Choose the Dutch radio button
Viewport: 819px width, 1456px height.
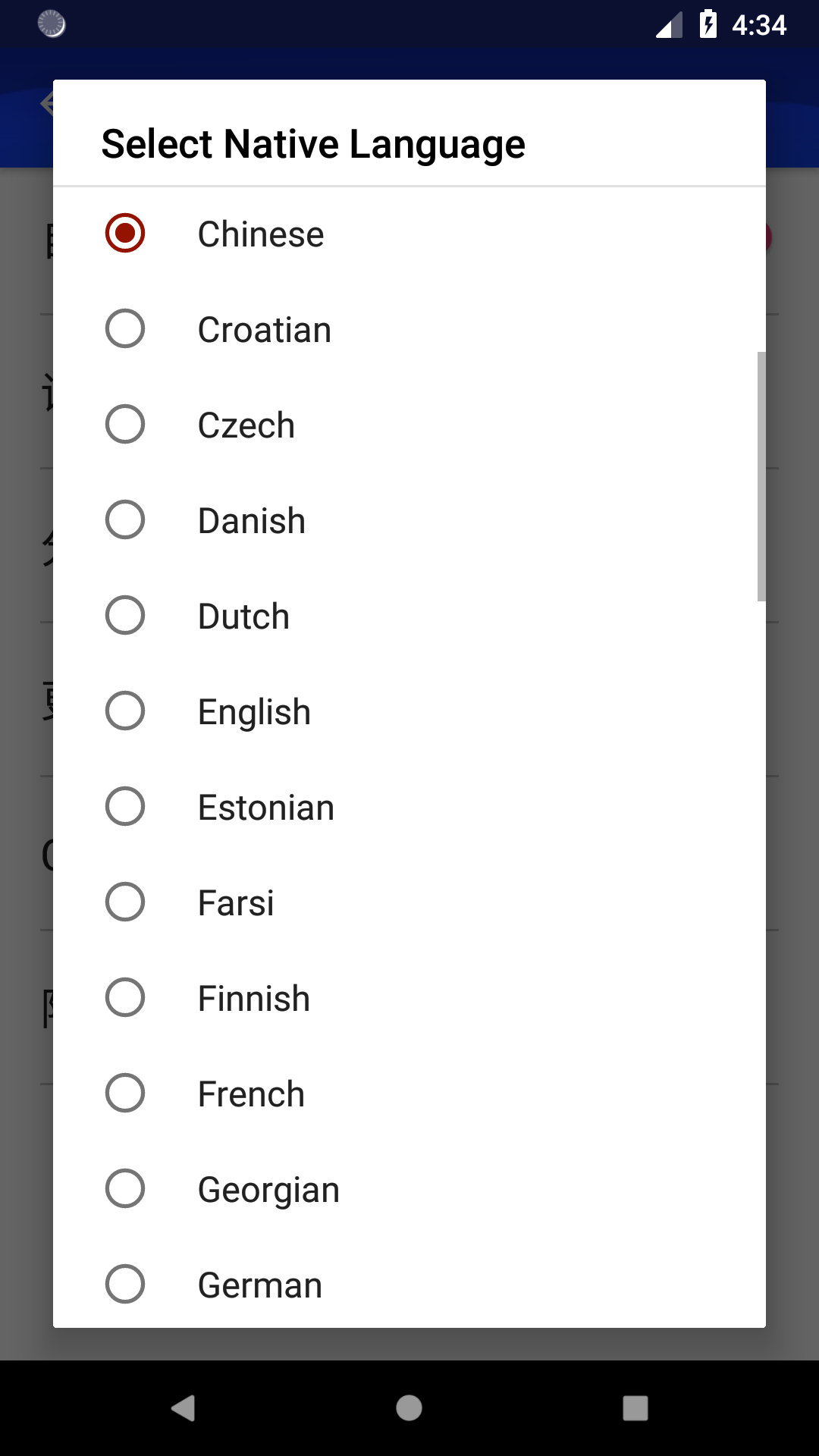click(x=409, y=616)
